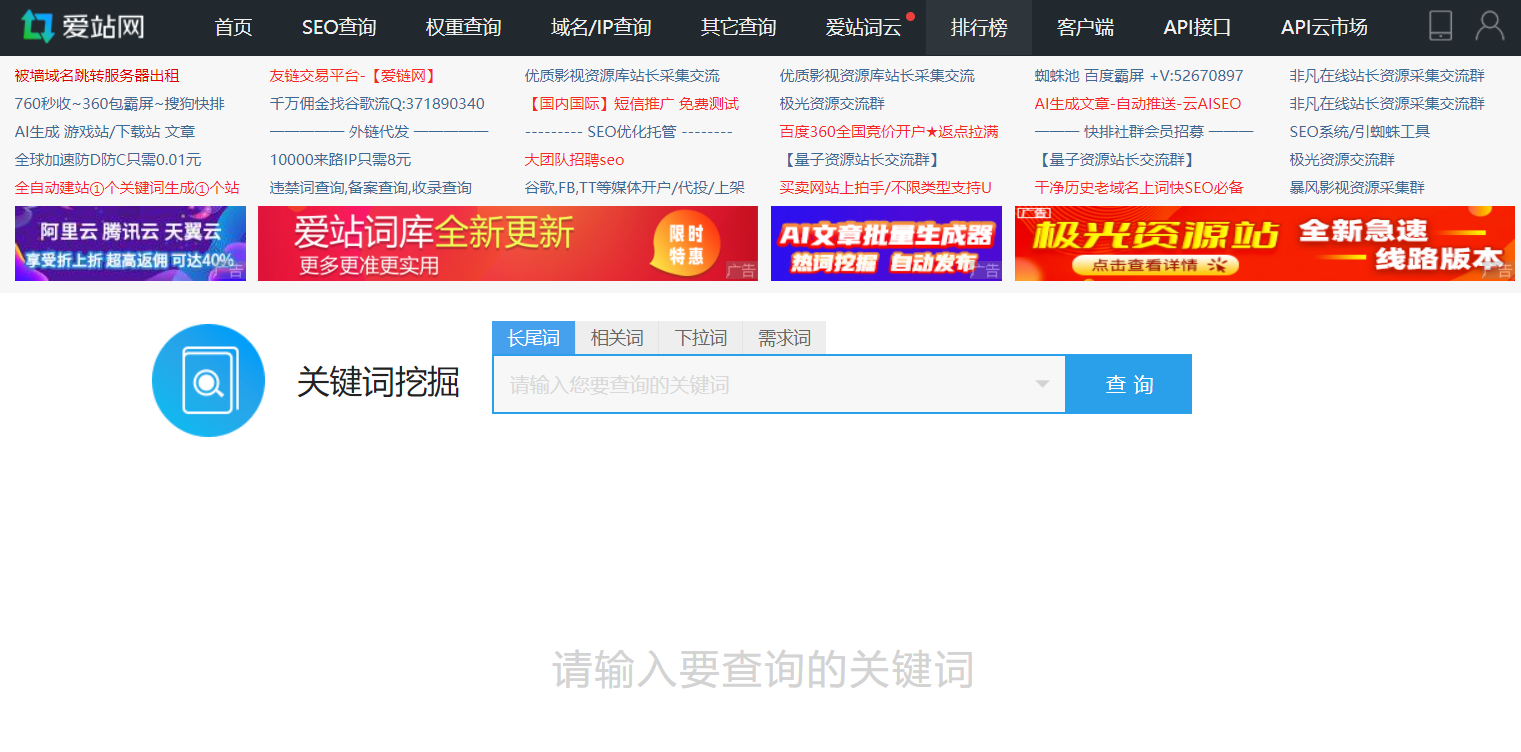Click the 查询 search button
This screenshot has height=752, width=1521.
click(1129, 384)
